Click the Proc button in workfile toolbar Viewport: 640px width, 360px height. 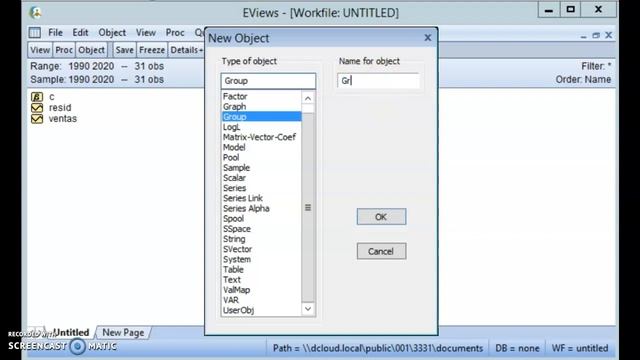pos(64,50)
